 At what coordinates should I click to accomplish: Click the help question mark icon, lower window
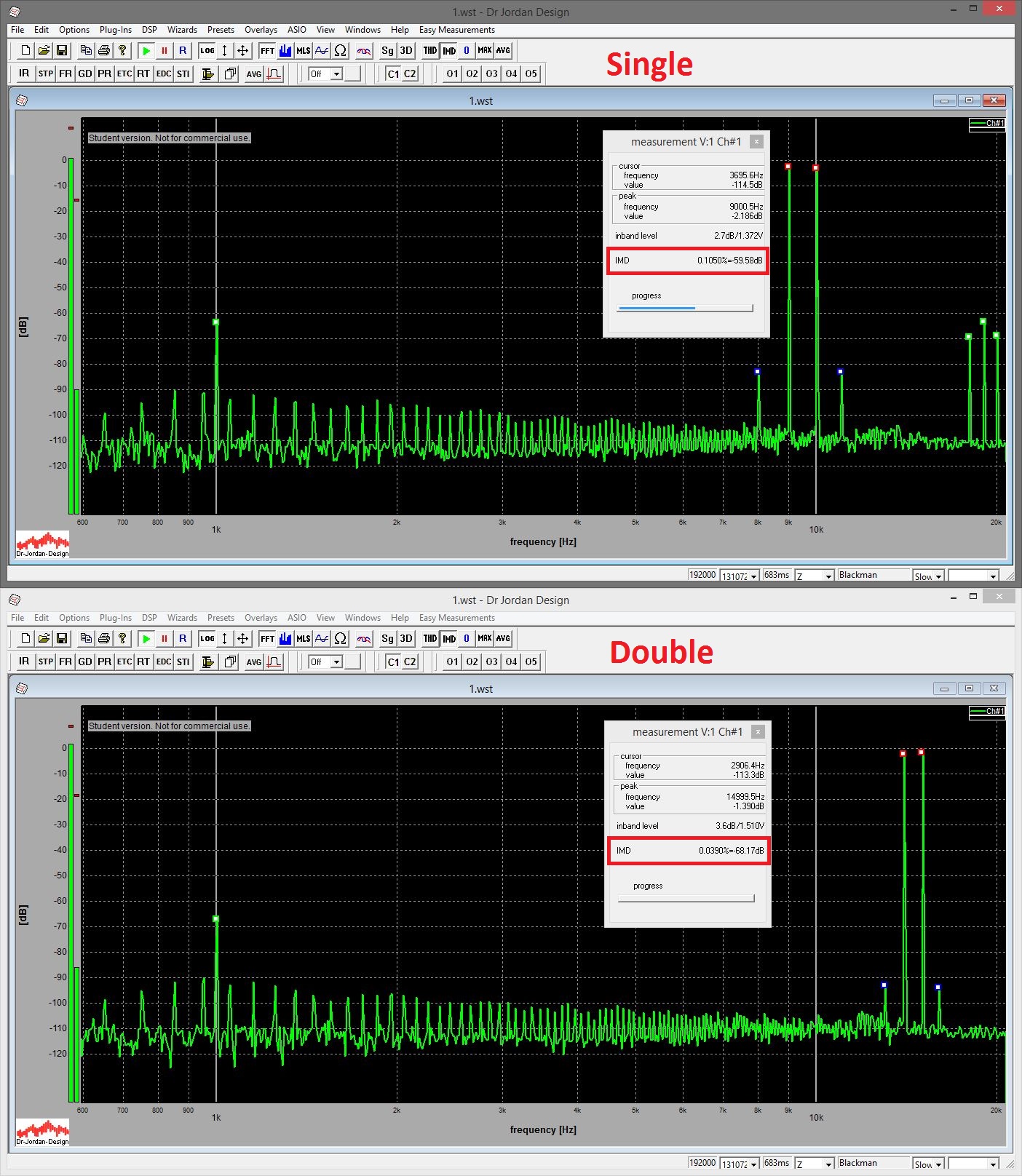click(x=122, y=639)
